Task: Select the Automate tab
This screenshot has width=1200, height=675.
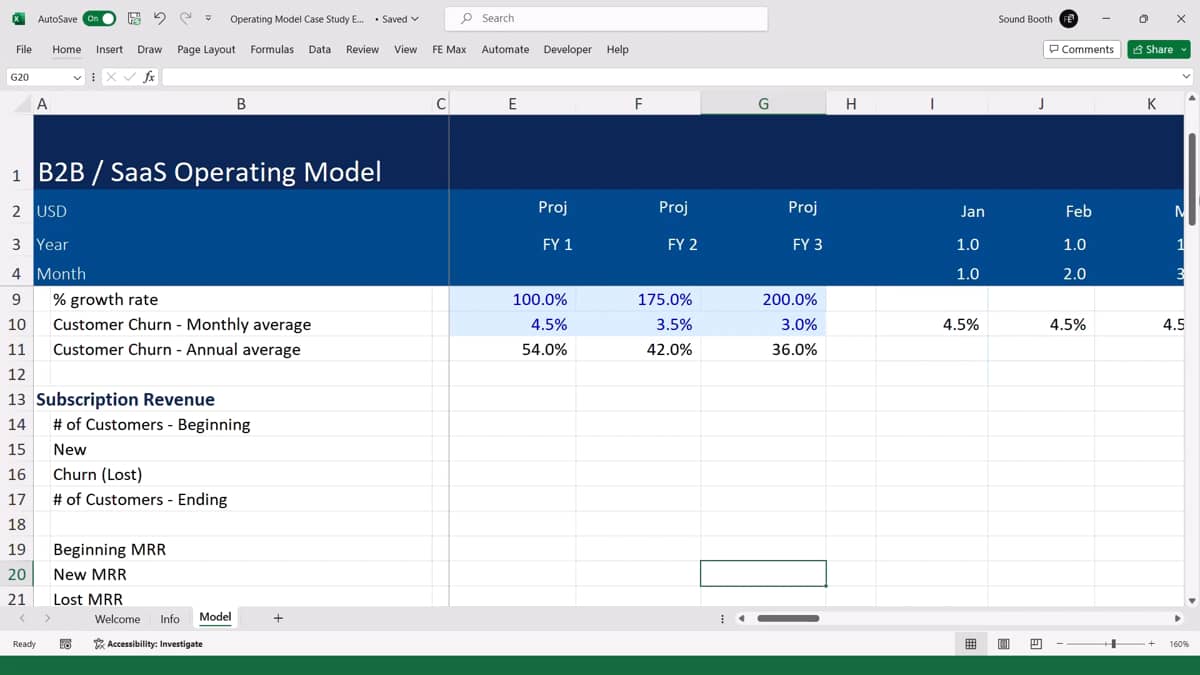Action: [505, 49]
